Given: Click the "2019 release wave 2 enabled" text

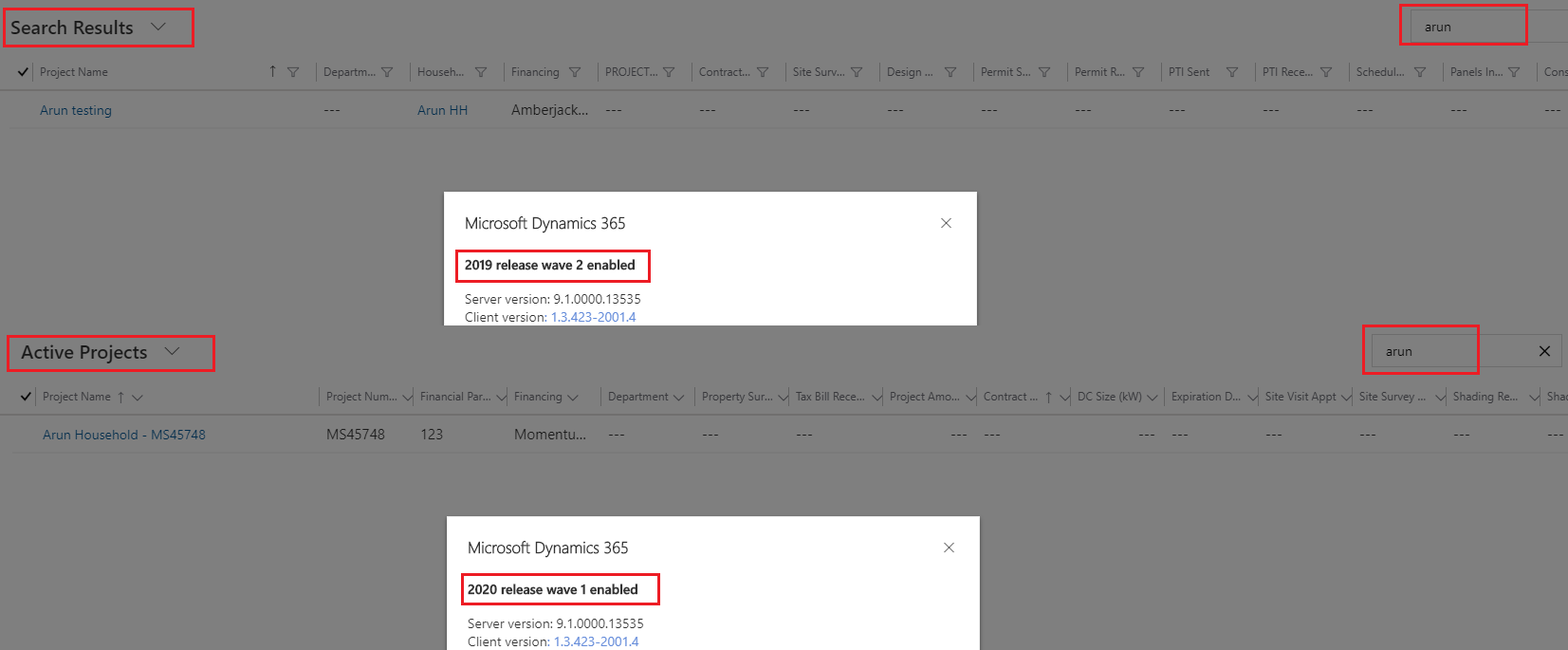Looking at the screenshot, I should coord(549,266).
